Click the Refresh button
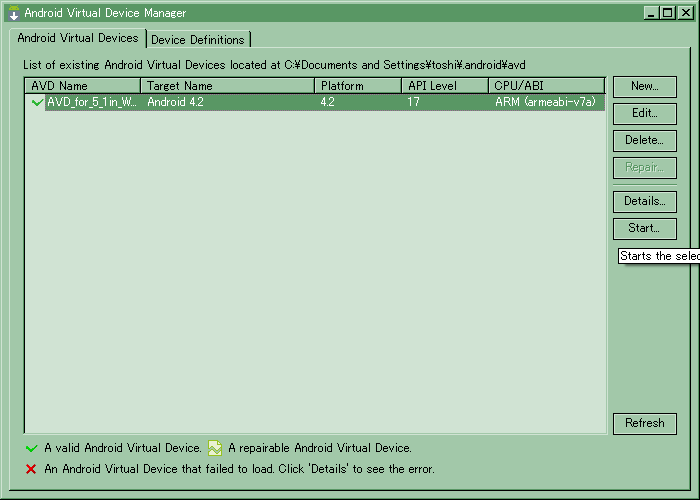The image size is (700, 500). click(645, 424)
